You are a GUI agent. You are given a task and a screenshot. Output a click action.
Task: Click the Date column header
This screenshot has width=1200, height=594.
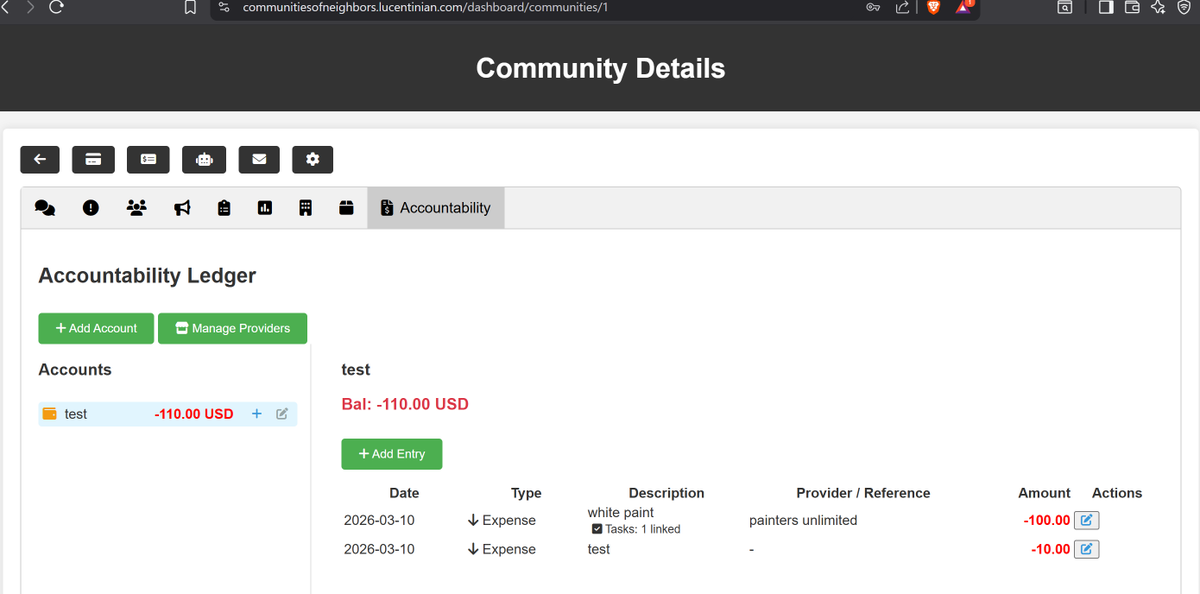[404, 493]
